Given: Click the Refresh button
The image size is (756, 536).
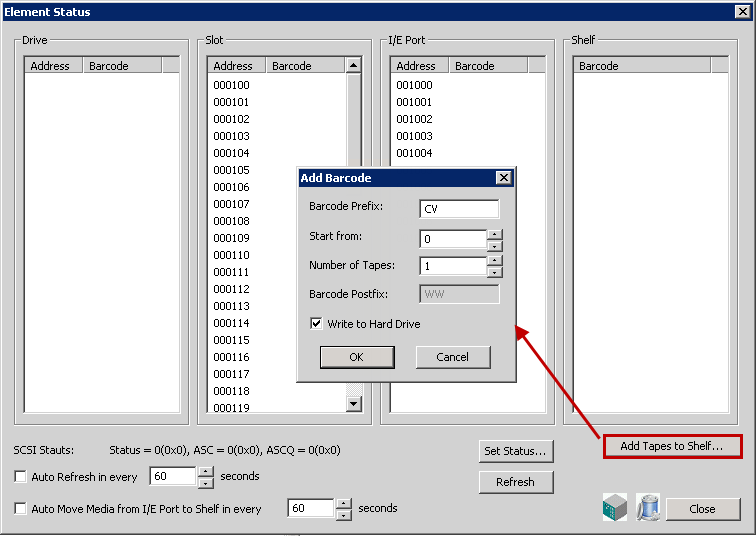Looking at the screenshot, I should coord(516,482).
